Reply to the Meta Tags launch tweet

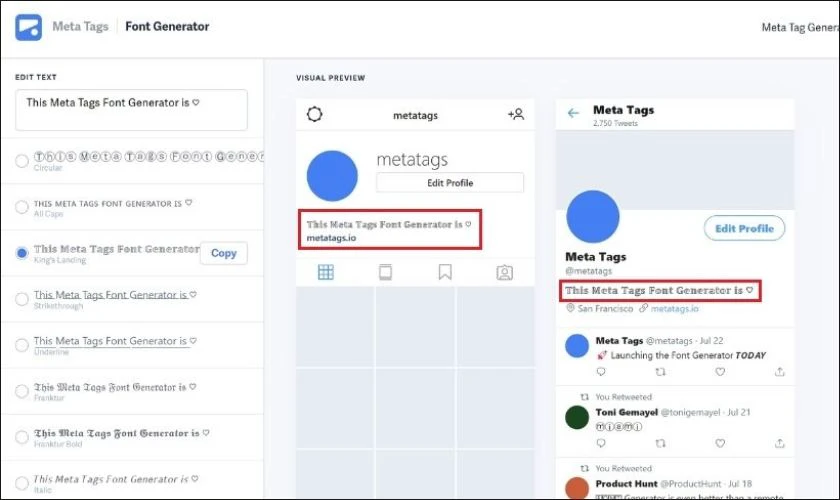point(601,371)
